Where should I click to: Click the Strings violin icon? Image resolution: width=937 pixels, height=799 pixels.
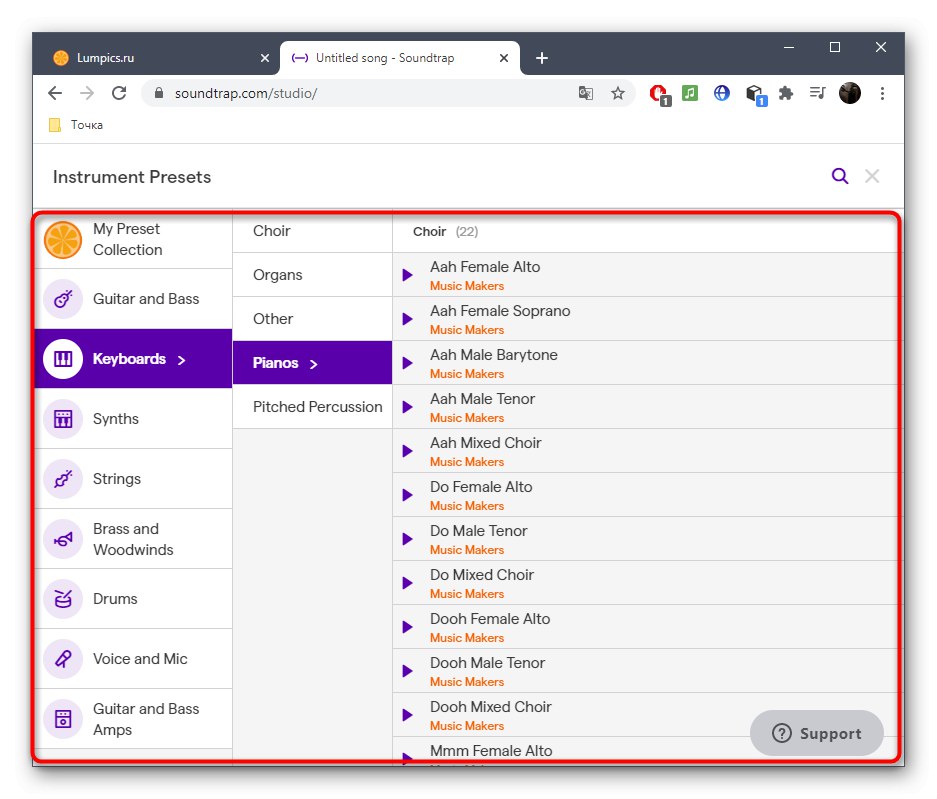pos(63,479)
